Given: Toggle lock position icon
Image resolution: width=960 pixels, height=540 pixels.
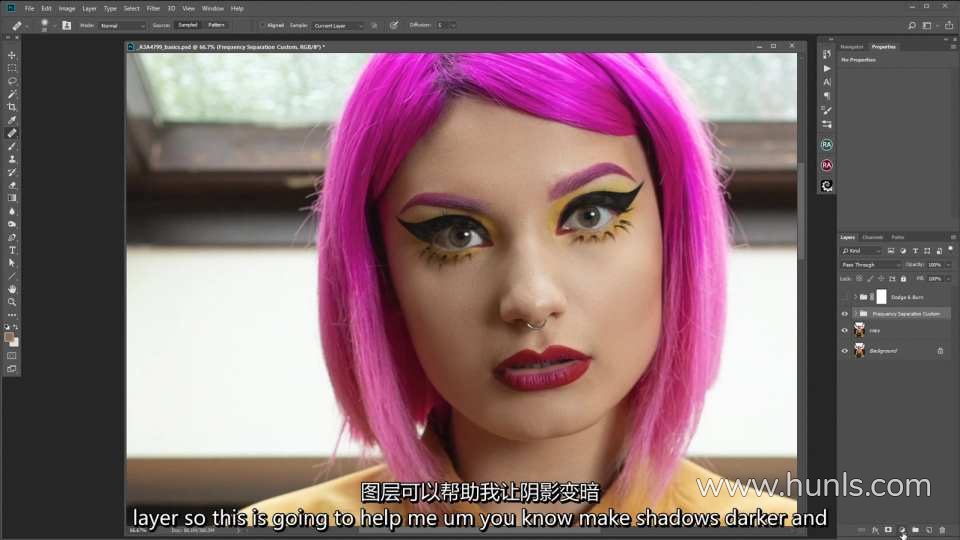Looking at the screenshot, I should point(881,279).
